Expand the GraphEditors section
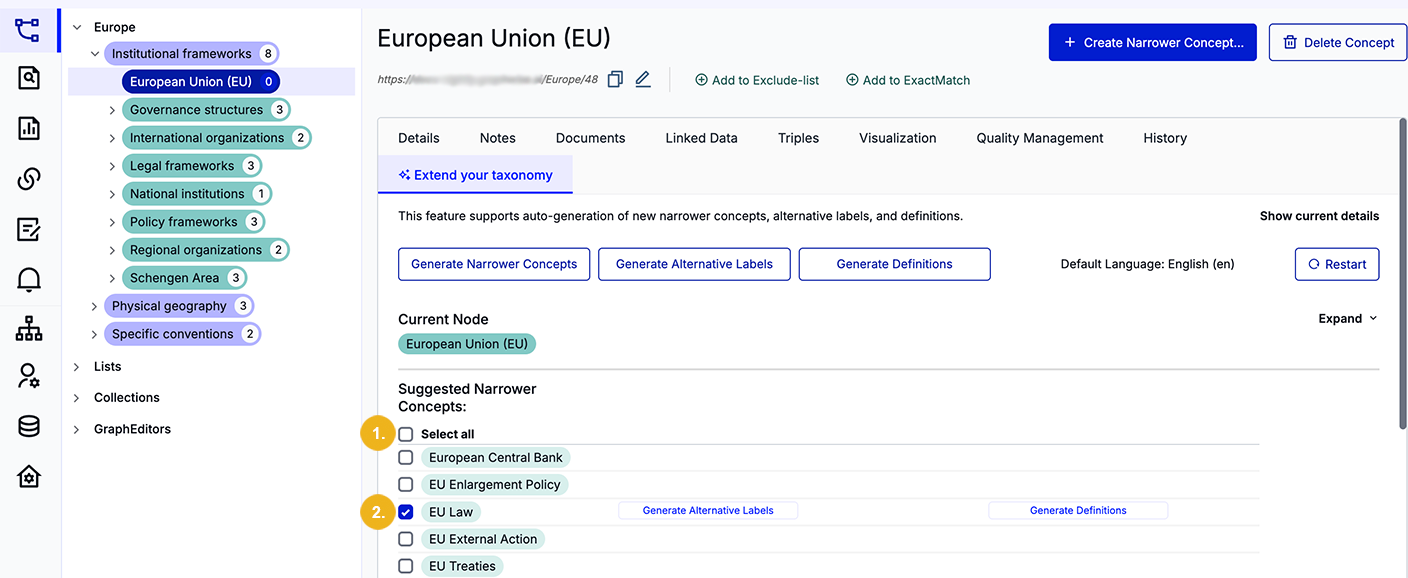Screen dimensions: 1408x578 point(77,429)
